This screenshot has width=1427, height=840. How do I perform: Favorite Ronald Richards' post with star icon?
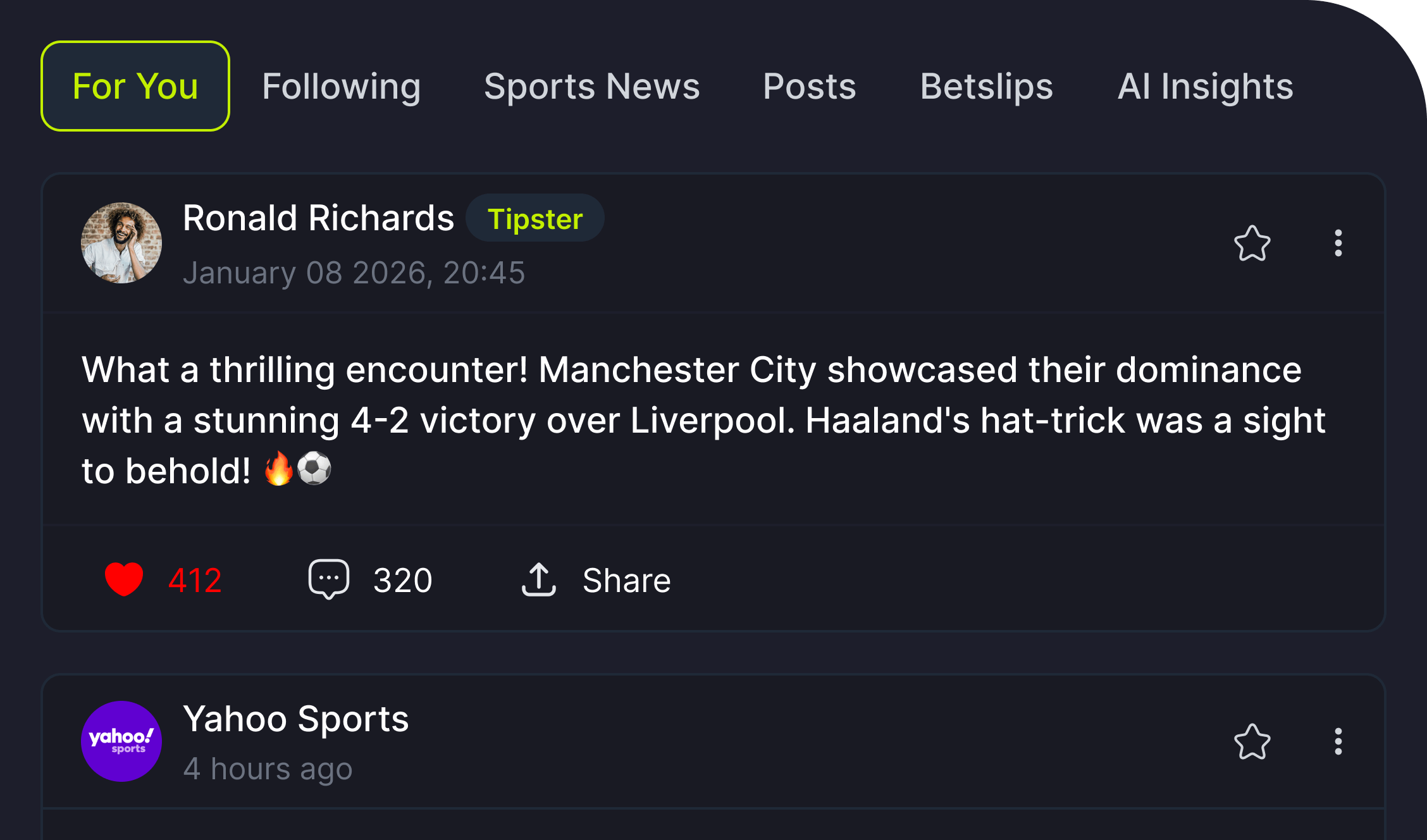[x=1252, y=244]
